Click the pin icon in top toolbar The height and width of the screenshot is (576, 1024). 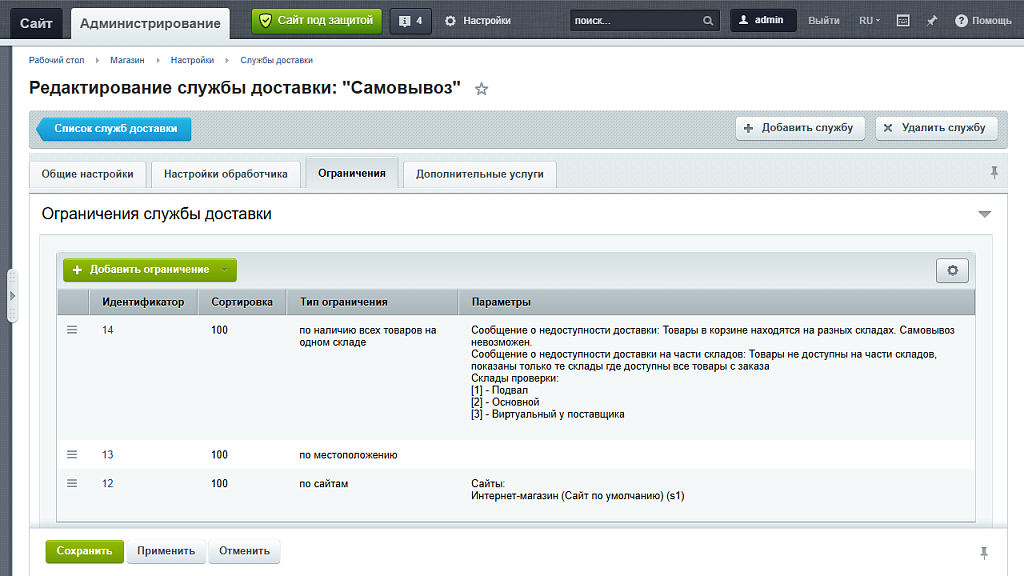coord(932,20)
